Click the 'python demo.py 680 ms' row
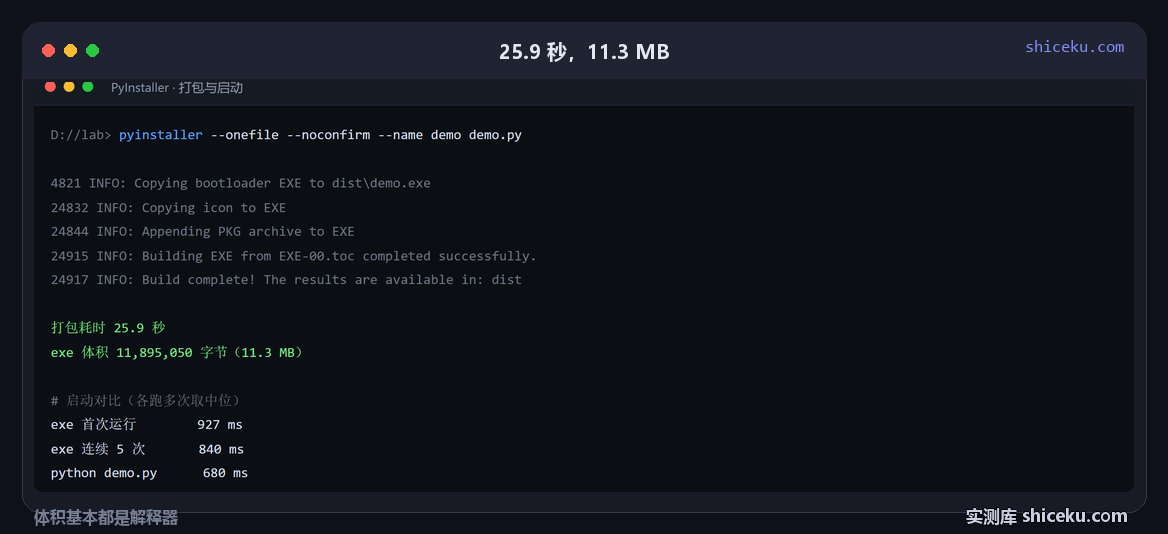This screenshot has width=1168, height=534. pyautogui.click(x=149, y=473)
